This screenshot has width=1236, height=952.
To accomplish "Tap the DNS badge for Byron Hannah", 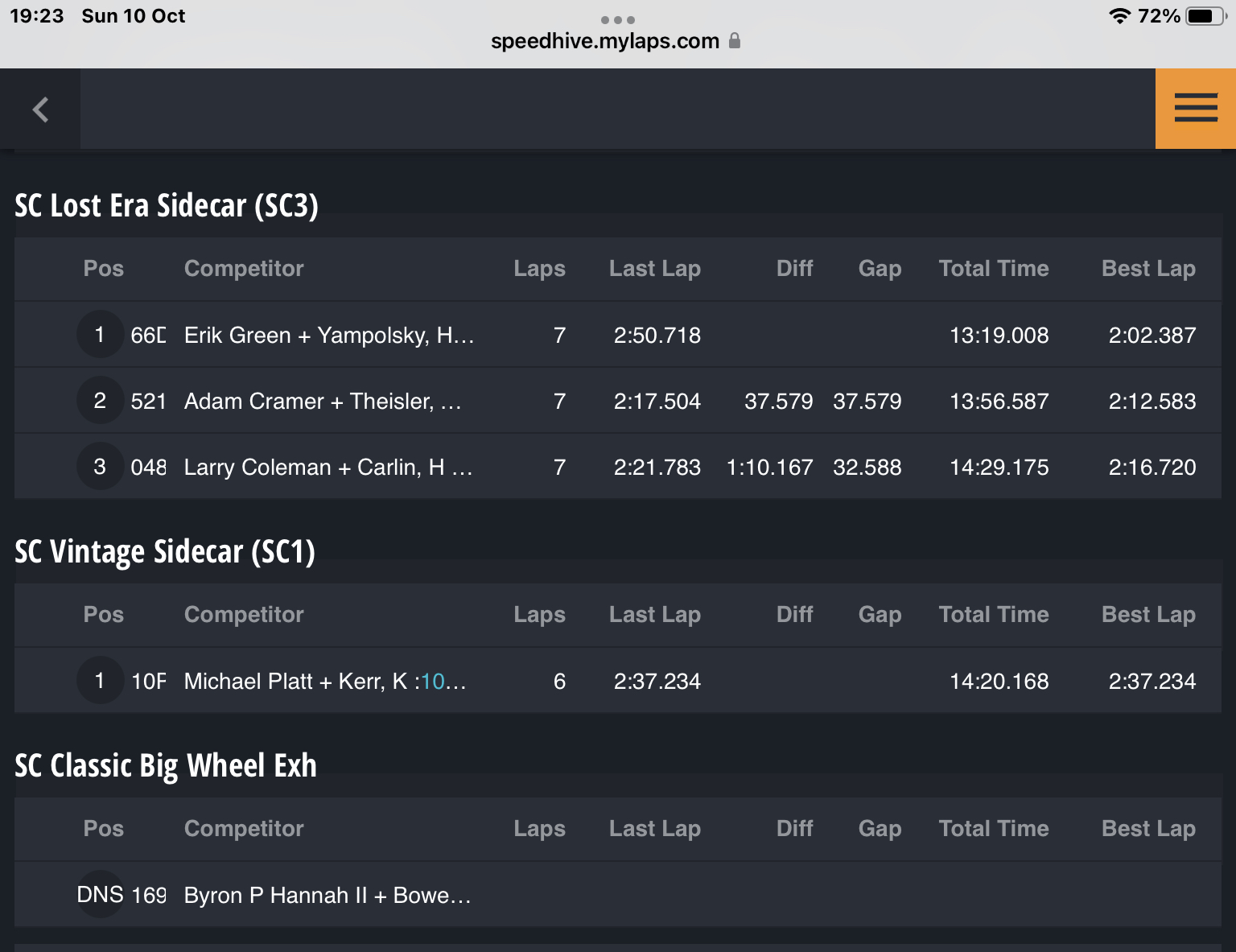I will [x=100, y=895].
